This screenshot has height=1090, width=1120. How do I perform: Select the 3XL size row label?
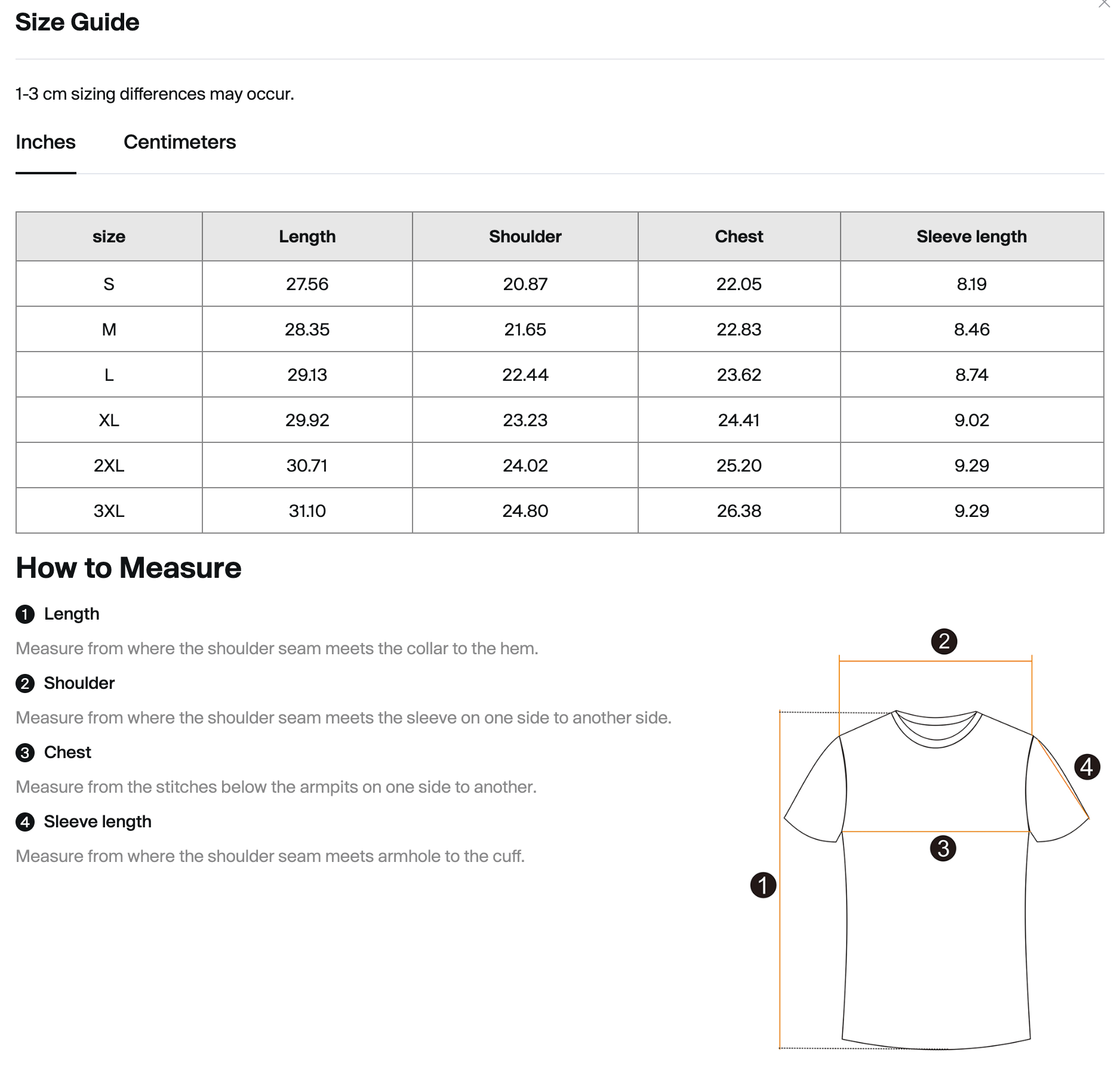pyautogui.click(x=109, y=511)
